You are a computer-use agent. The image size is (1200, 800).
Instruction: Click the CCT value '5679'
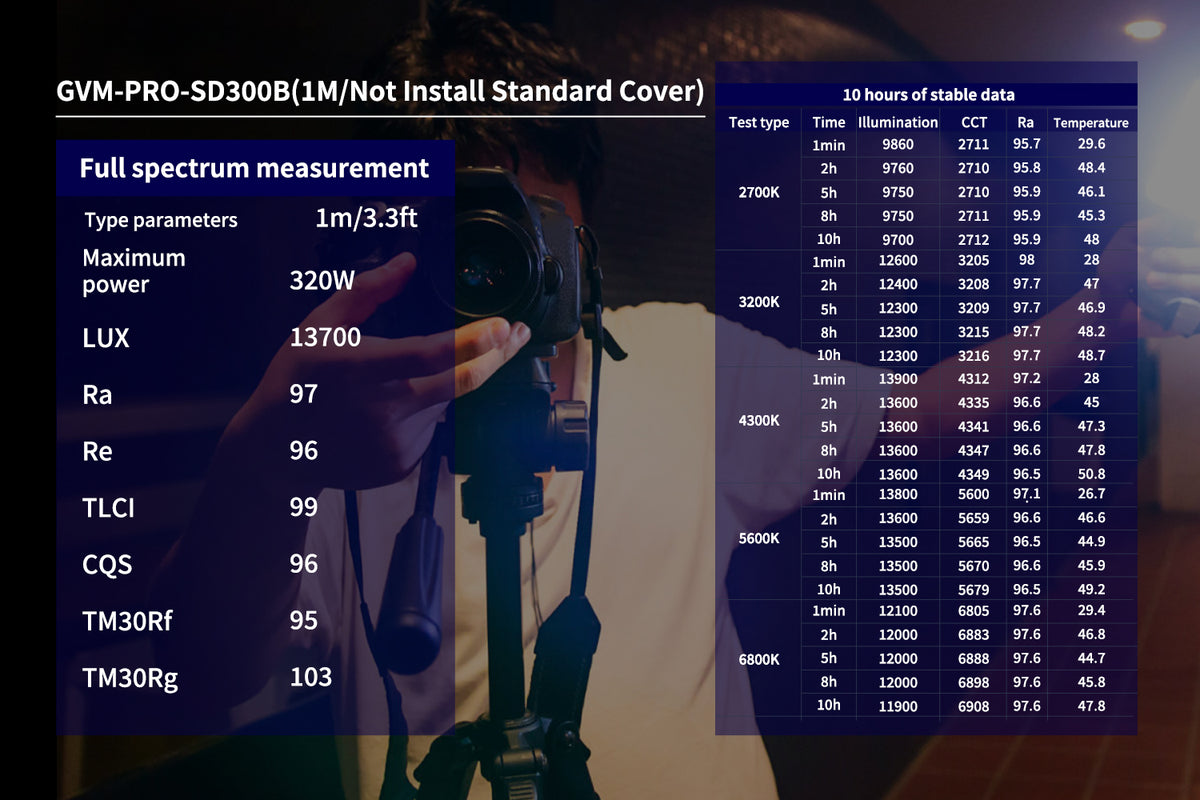click(974, 590)
